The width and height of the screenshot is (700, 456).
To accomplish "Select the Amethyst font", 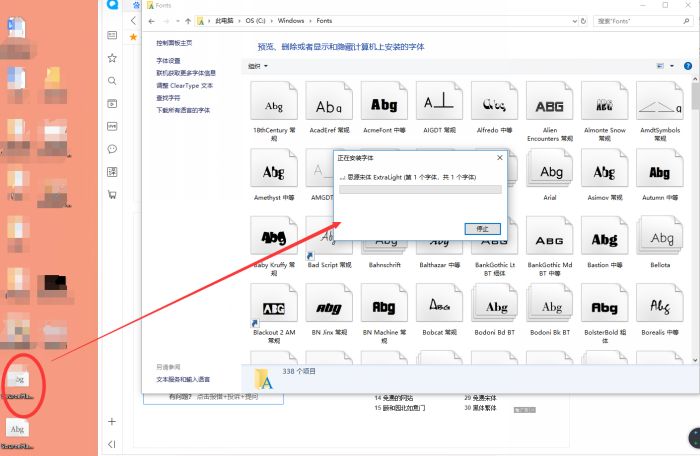I will pyautogui.click(x=274, y=175).
